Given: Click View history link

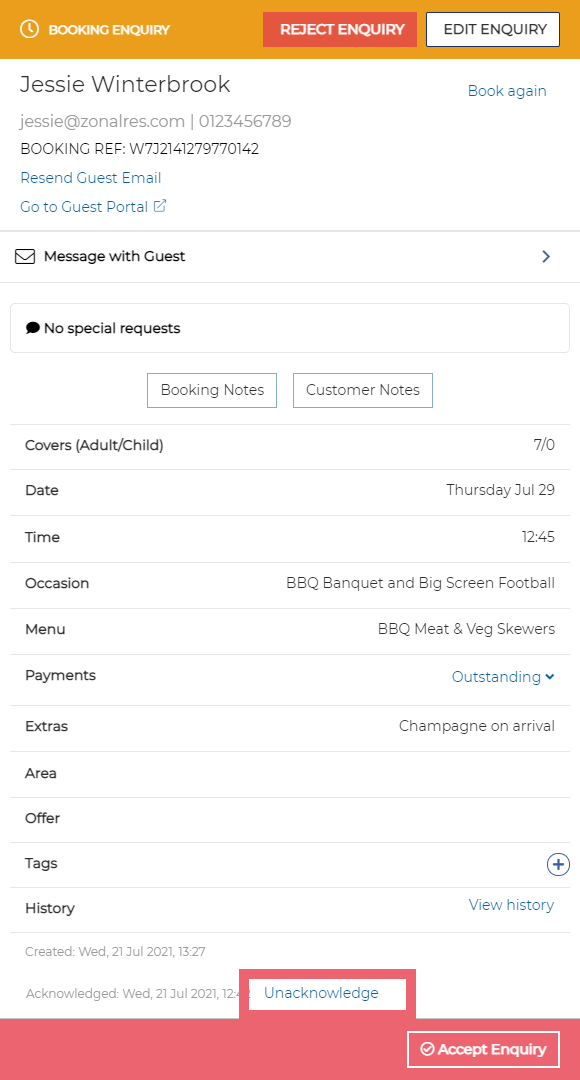Looking at the screenshot, I should point(511,905).
